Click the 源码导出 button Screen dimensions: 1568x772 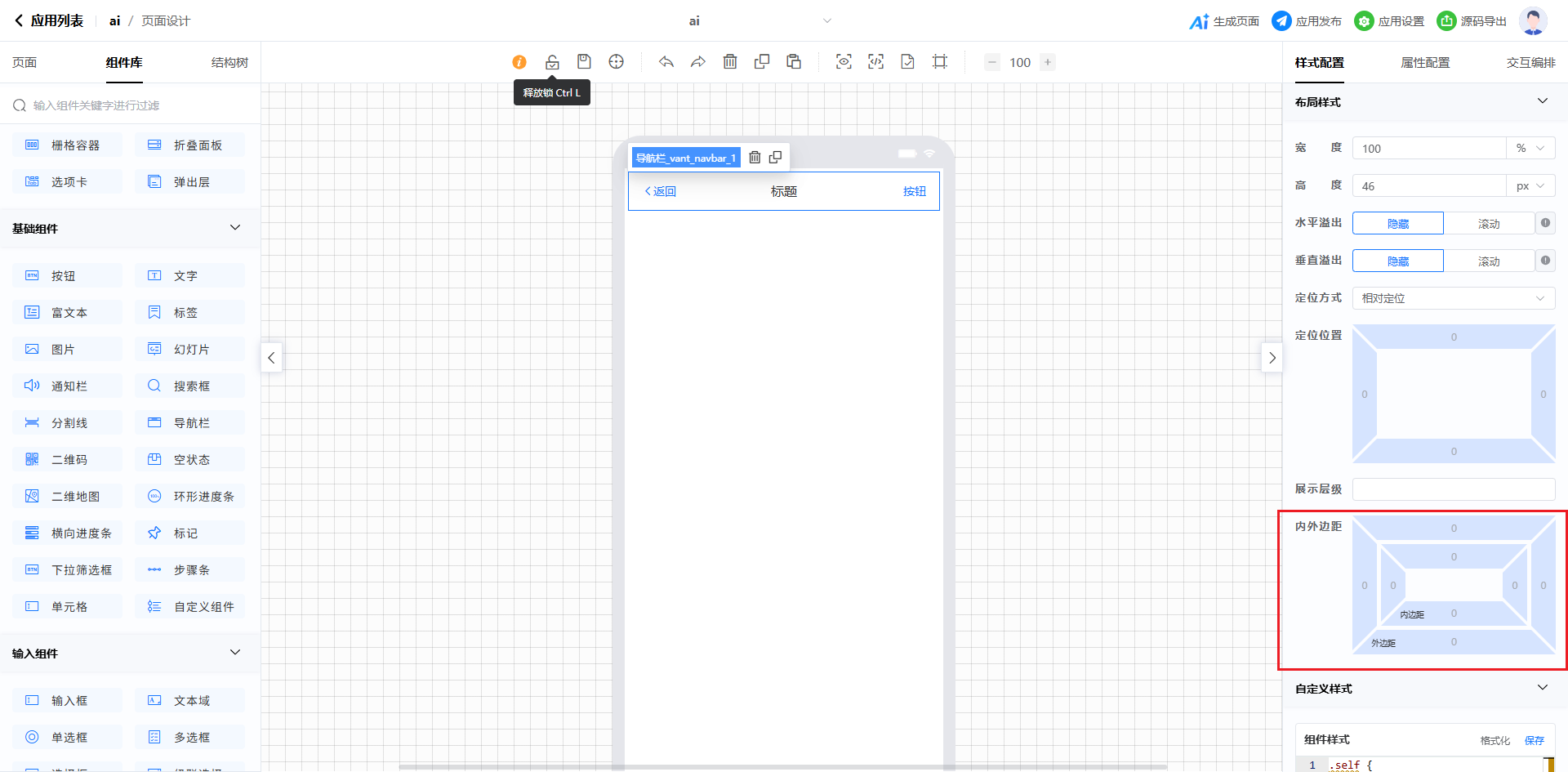click(x=1472, y=21)
